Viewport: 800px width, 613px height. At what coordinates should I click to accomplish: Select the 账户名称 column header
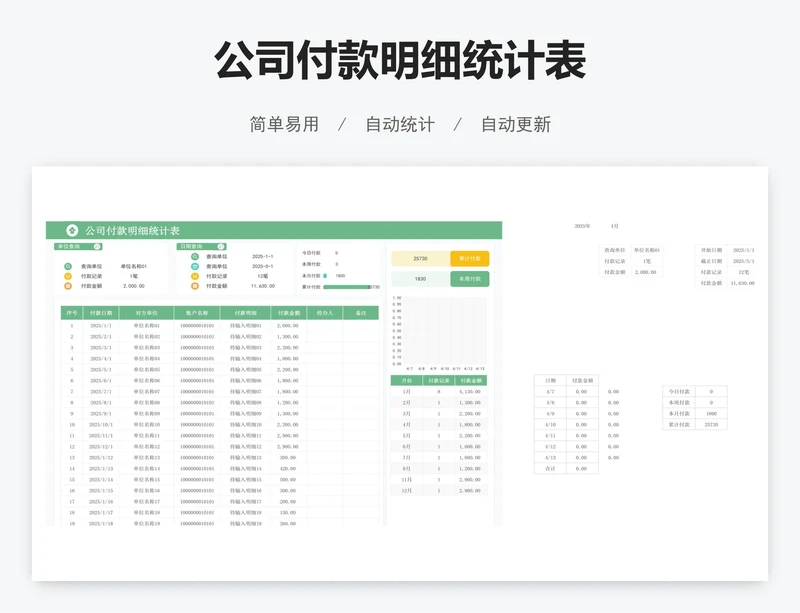pos(197,313)
